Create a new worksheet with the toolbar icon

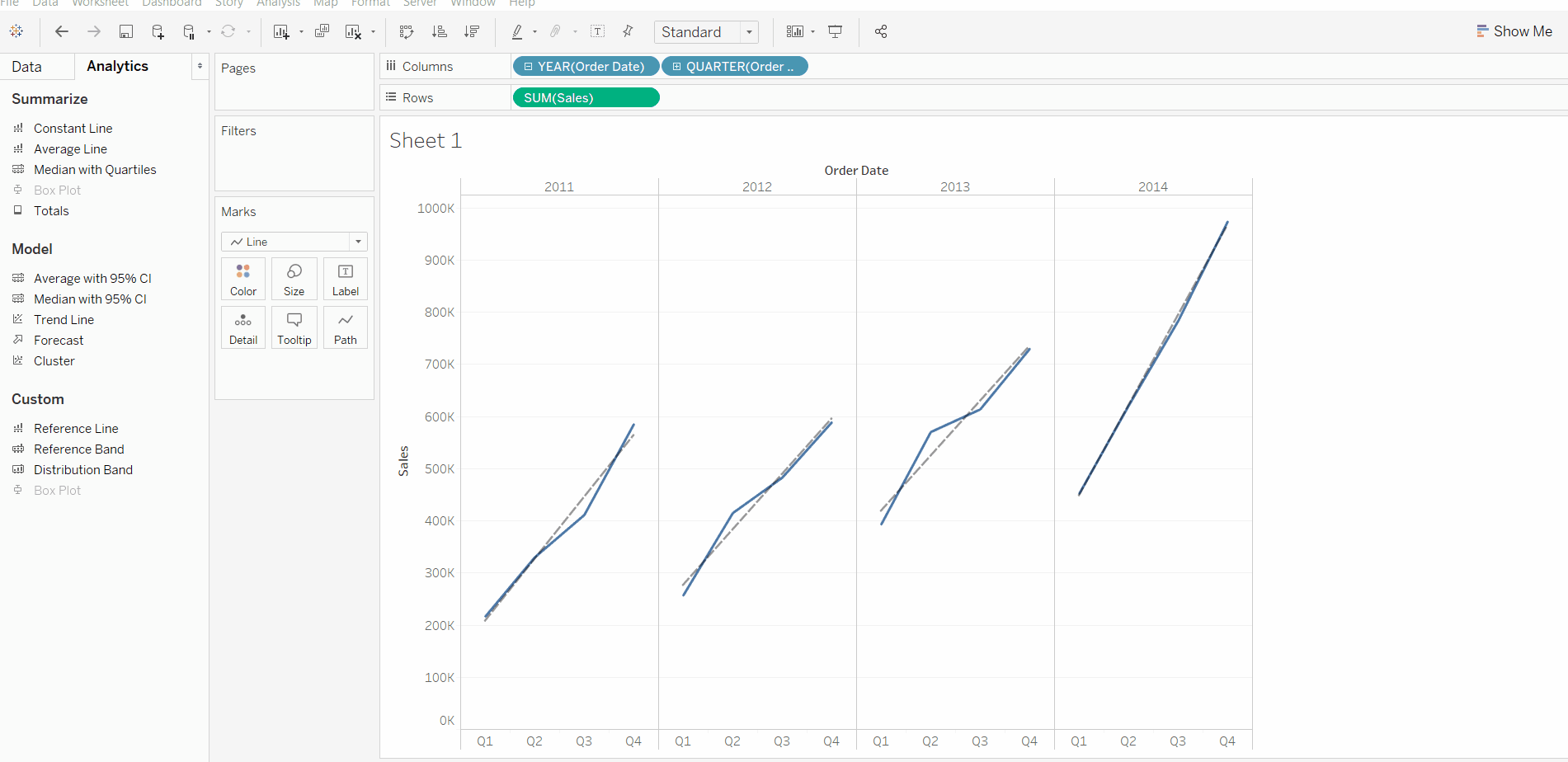281,31
